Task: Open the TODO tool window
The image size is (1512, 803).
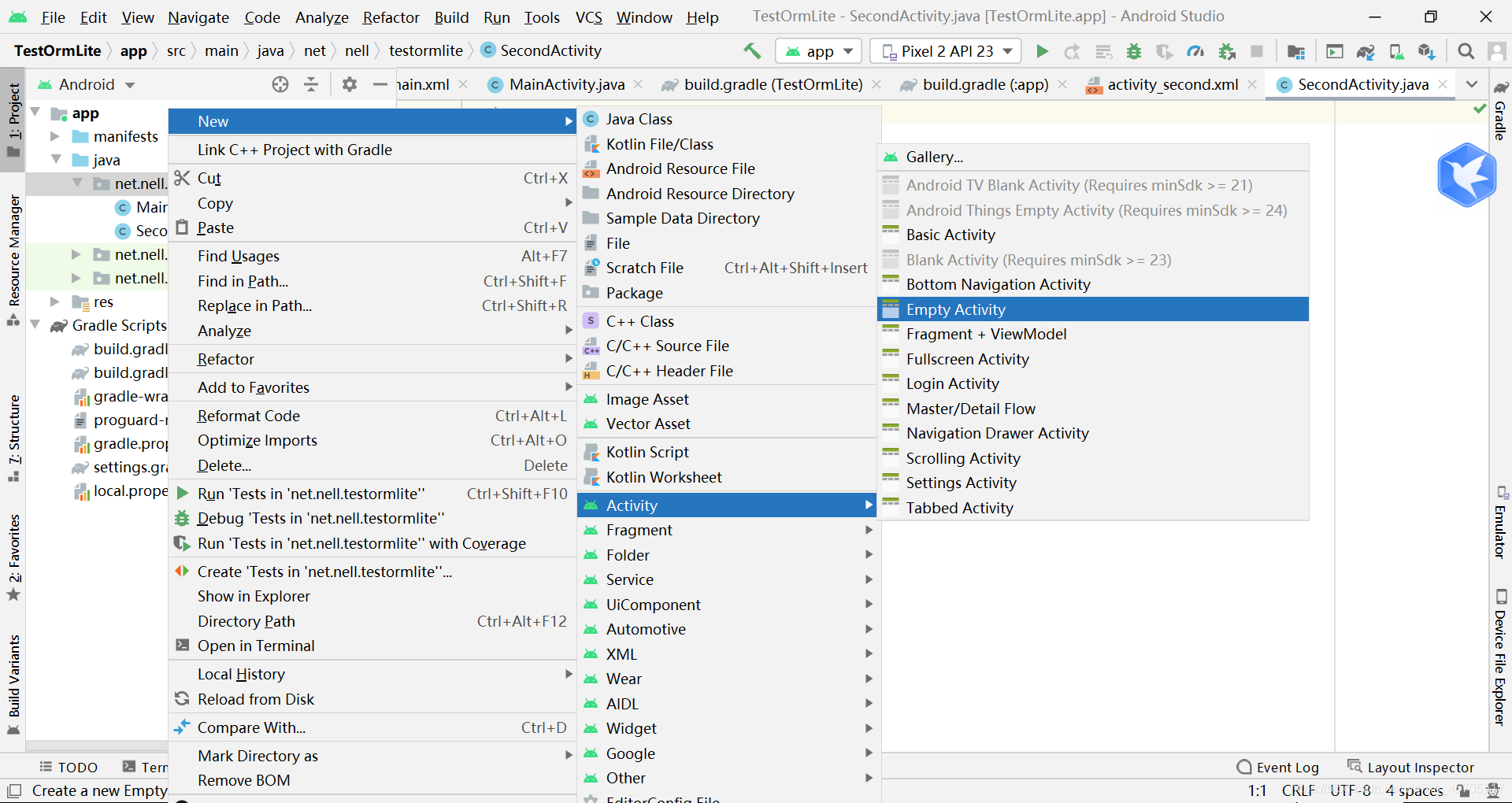Action: [68, 768]
